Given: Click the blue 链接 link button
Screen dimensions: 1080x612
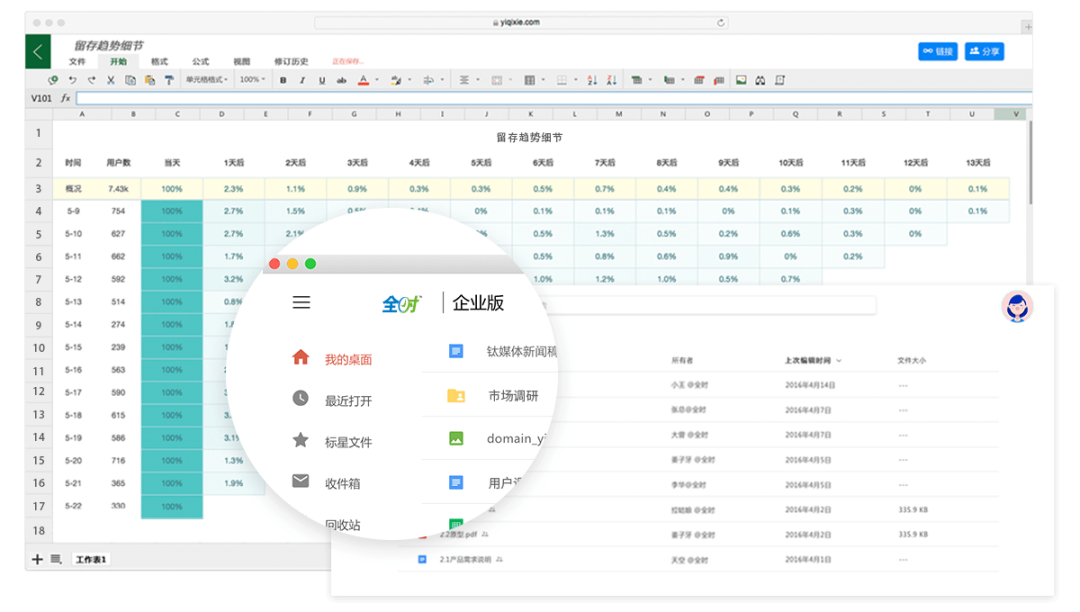Looking at the screenshot, I should 937,52.
